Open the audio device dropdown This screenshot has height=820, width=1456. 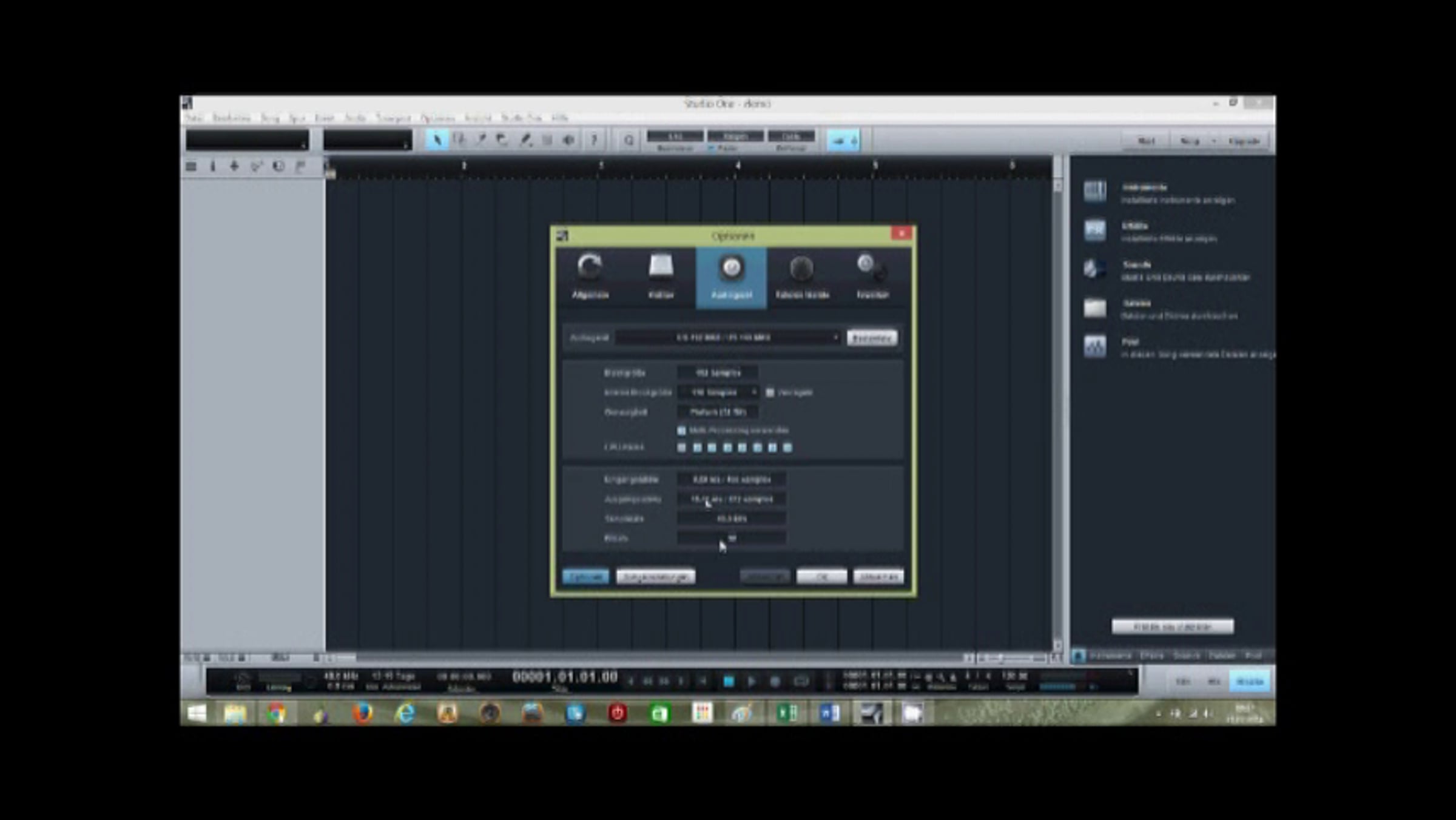coord(728,338)
